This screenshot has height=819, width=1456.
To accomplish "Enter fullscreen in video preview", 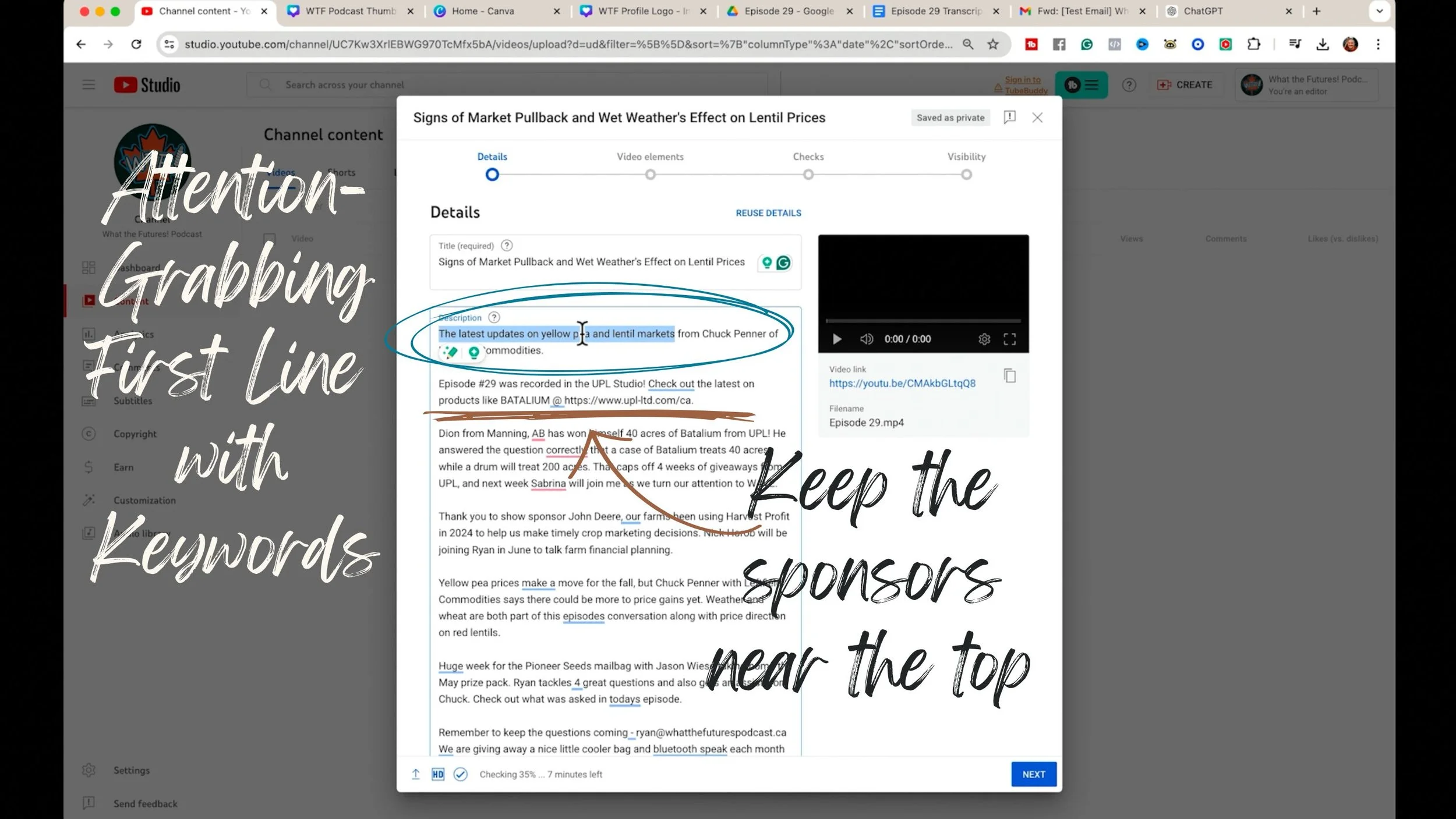I will (x=1010, y=339).
